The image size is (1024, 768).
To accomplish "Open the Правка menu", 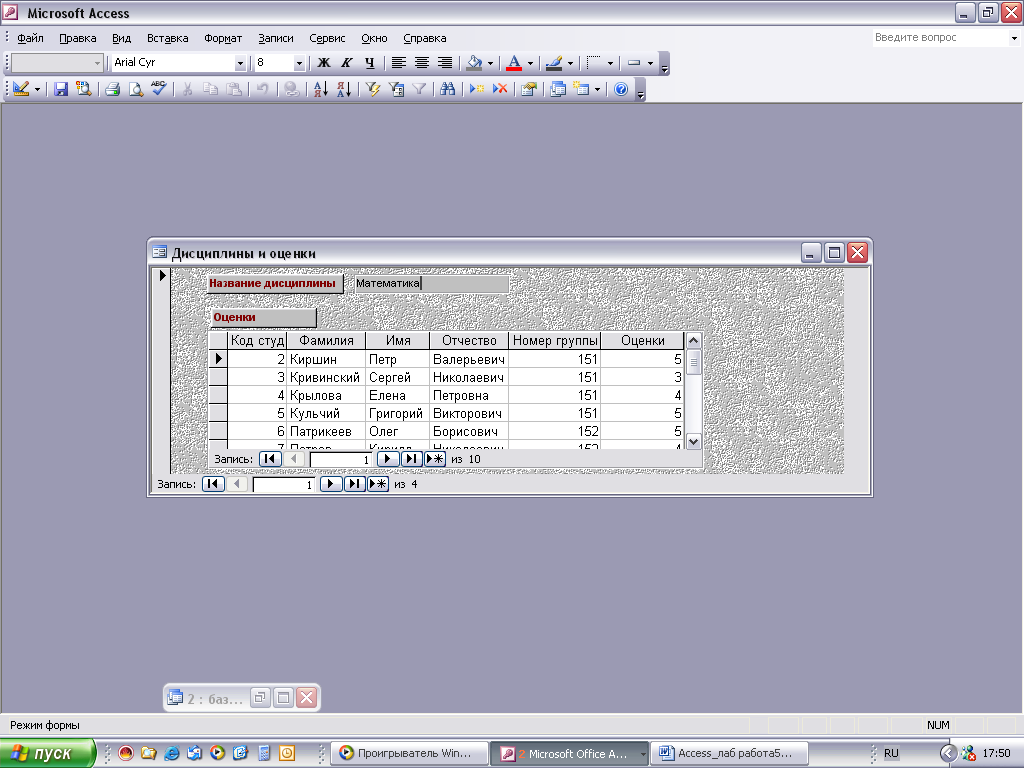I will [x=78, y=38].
